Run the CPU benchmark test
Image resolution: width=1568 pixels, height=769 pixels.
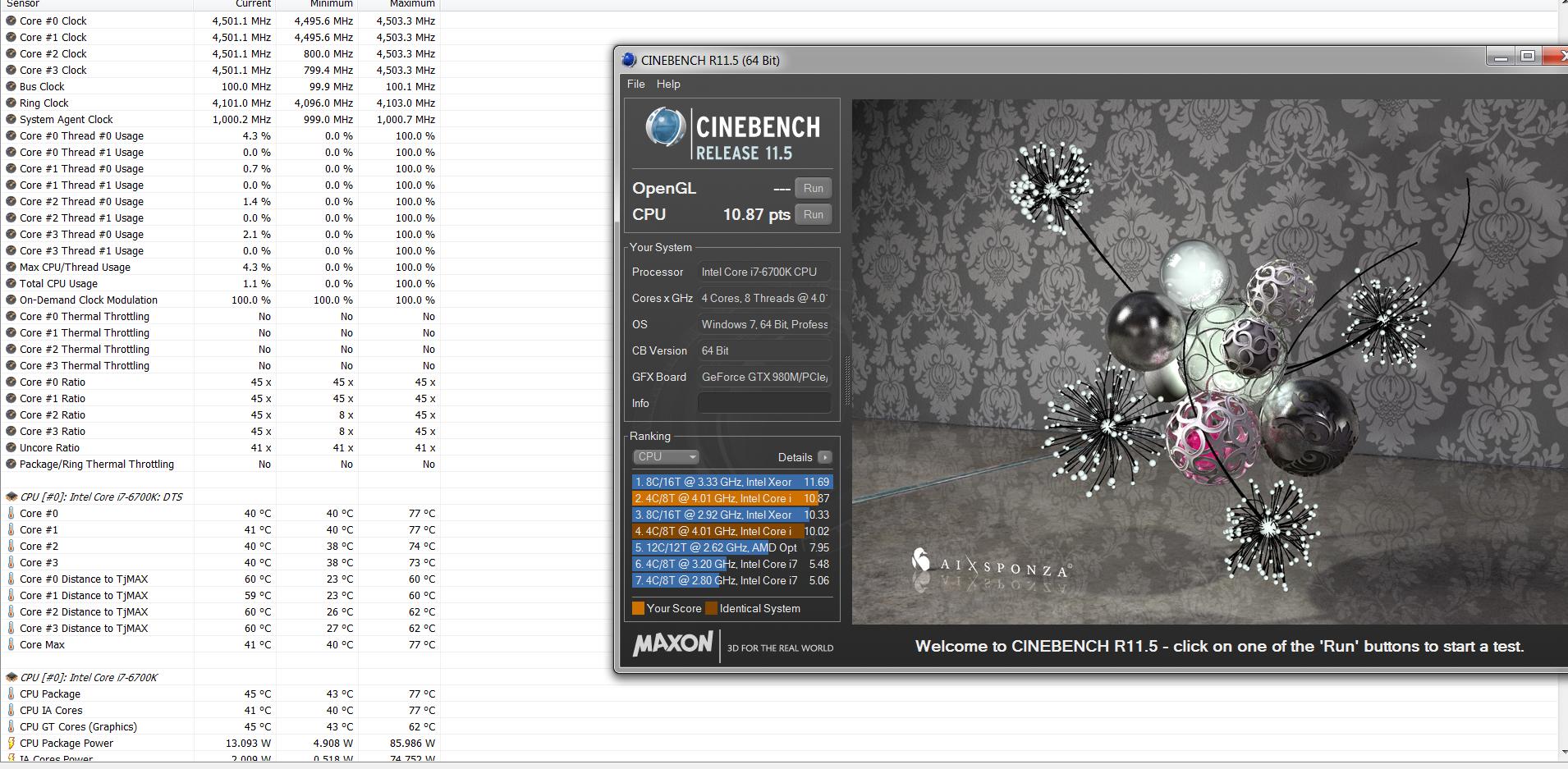click(814, 214)
